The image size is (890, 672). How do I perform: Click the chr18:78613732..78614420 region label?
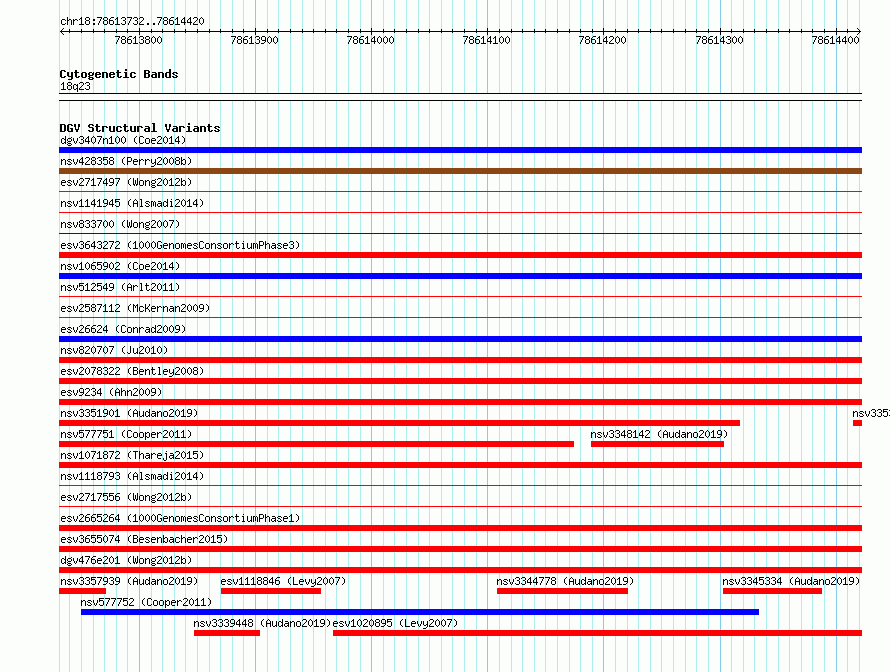pyautogui.click(x=132, y=21)
